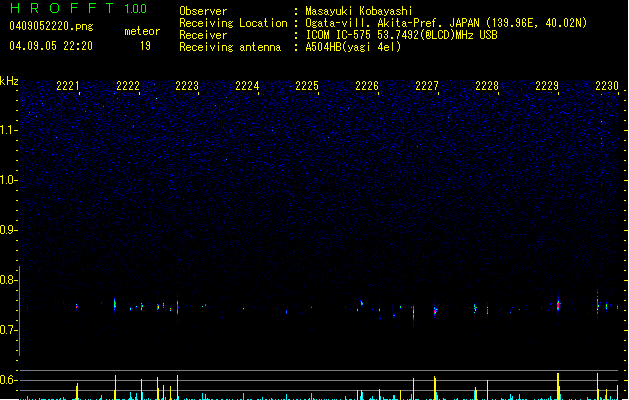Click the 1.1 frequency axis label

pos(8,130)
